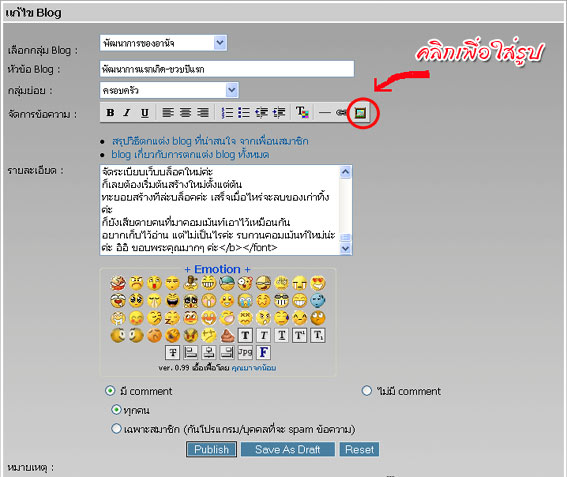Apply italic formatting in toolbar
This screenshot has width=567, height=477.
[x=127, y=113]
